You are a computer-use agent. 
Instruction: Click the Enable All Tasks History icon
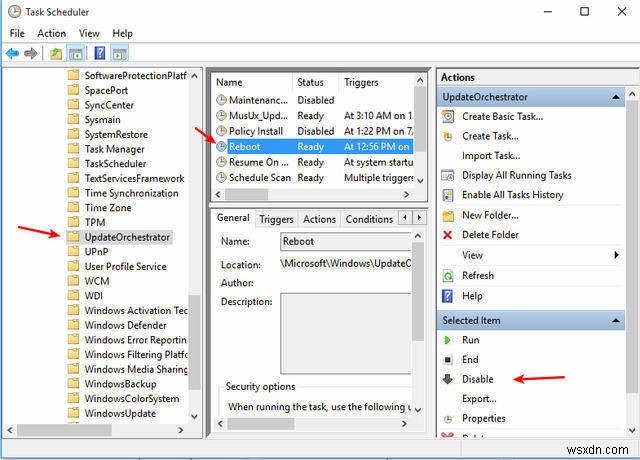tap(448, 195)
